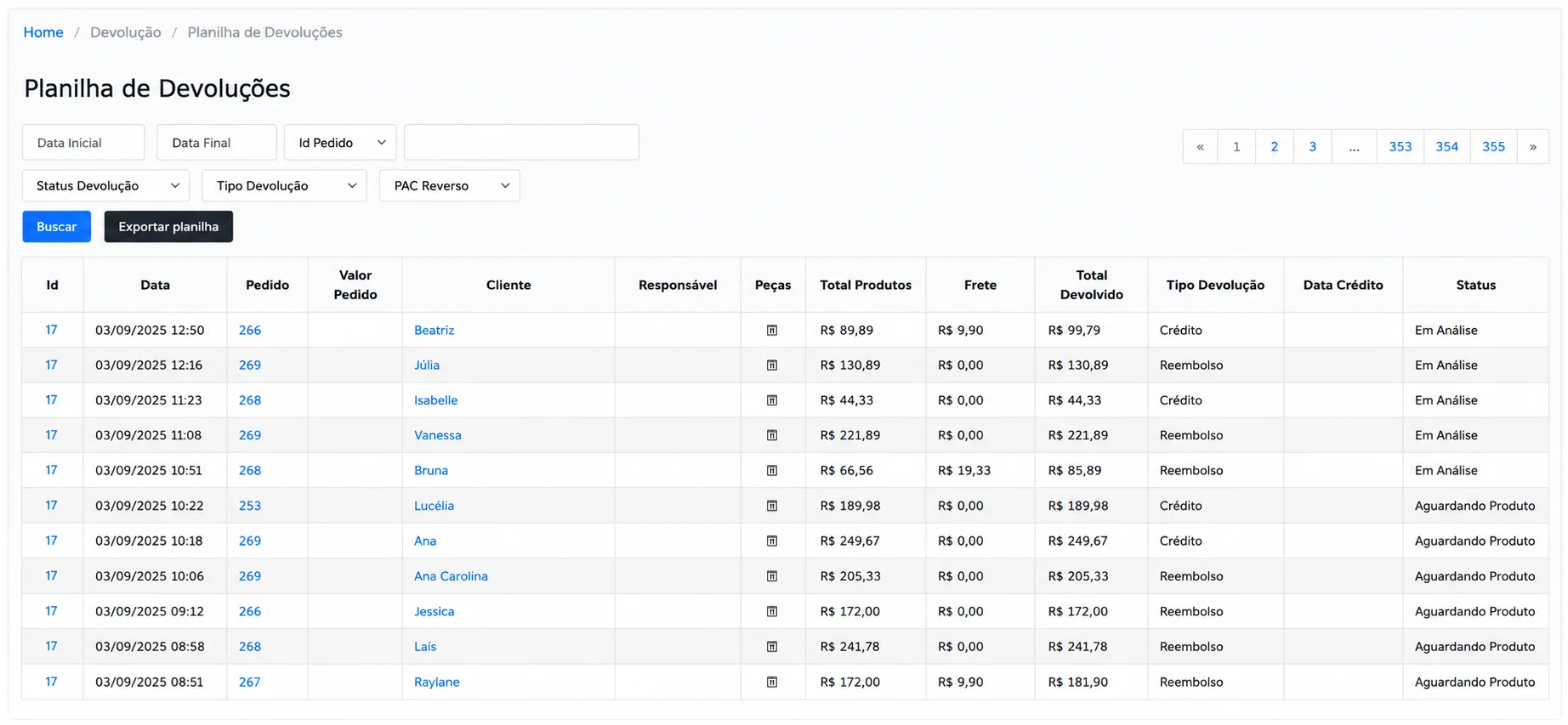This screenshot has width=1568, height=725.
Task: Click the next page arrow »
Action: [1533, 147]
